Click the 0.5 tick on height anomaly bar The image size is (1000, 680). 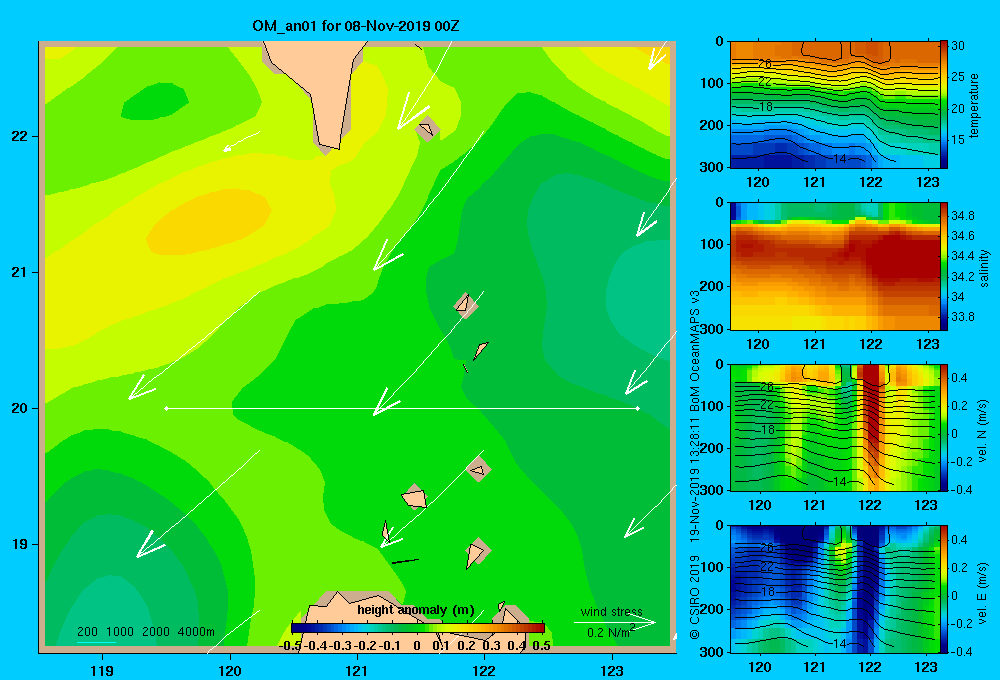(x=541, y=646)
